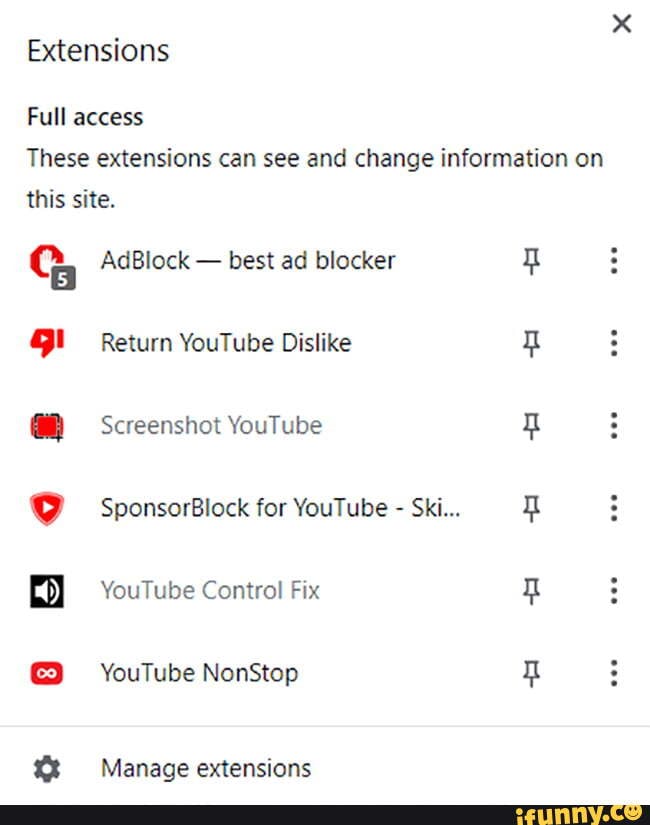650x825 pixels.
Task: Click the YouTube NonStop infinity icon
Action: tap(47, 673)
